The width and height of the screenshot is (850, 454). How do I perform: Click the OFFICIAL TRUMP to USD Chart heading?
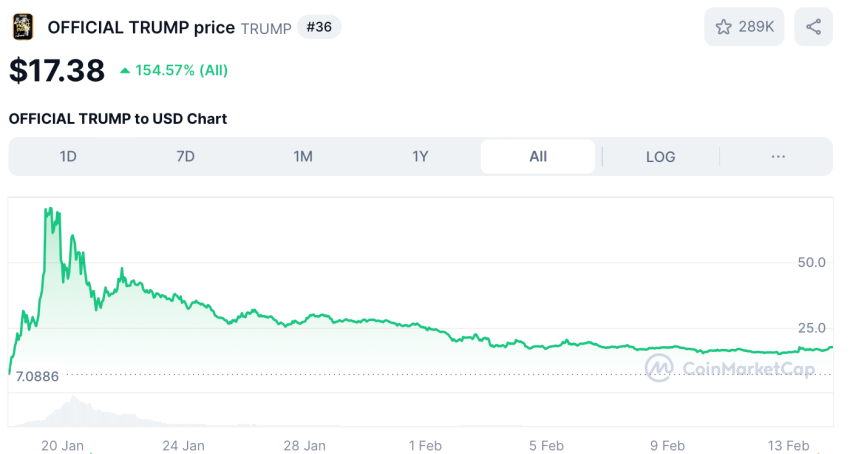tap(118, 119)
